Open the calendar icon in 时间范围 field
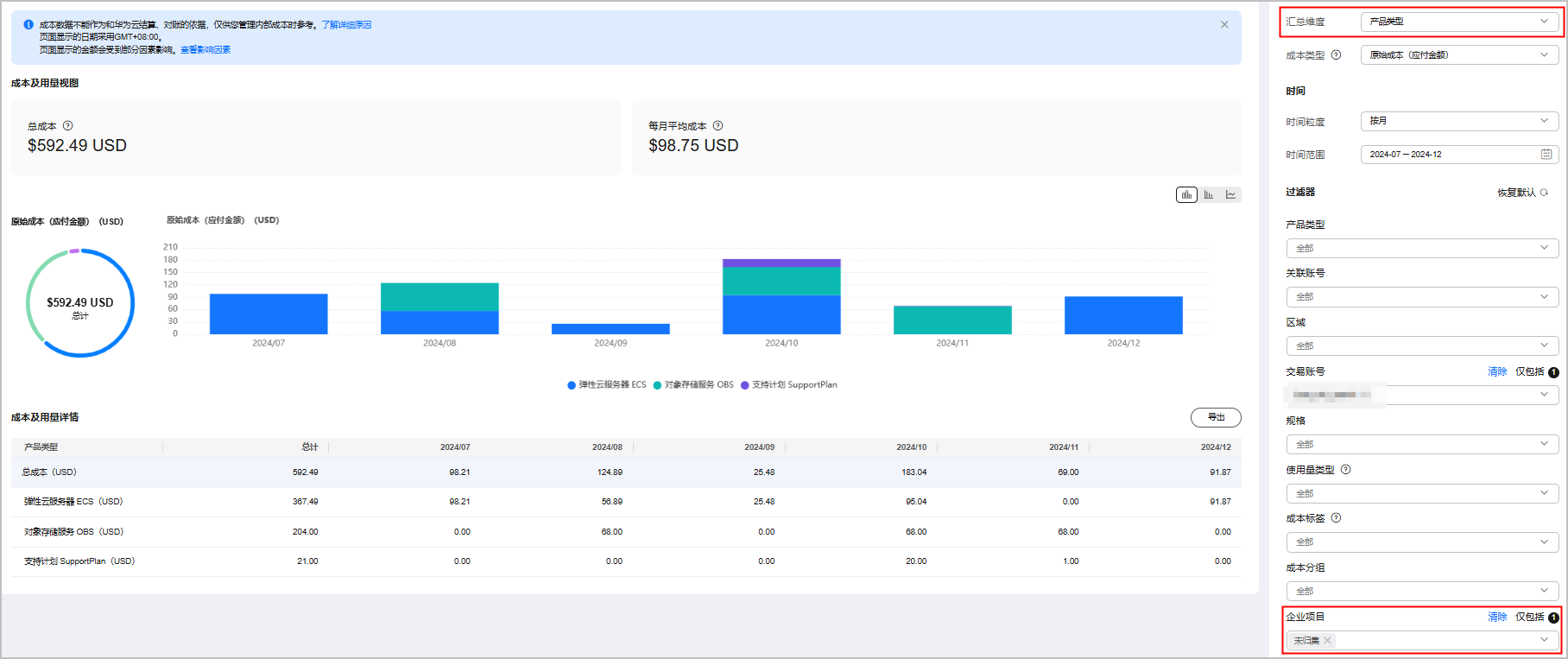The height and width of the screenshot is (659, 1568). pos(1546,155)
